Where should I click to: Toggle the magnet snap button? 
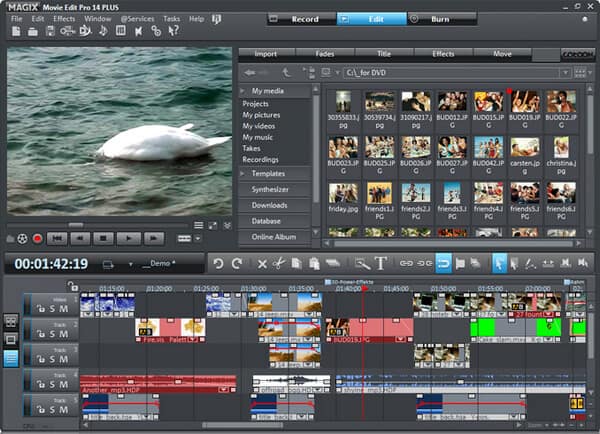point(443,263)
